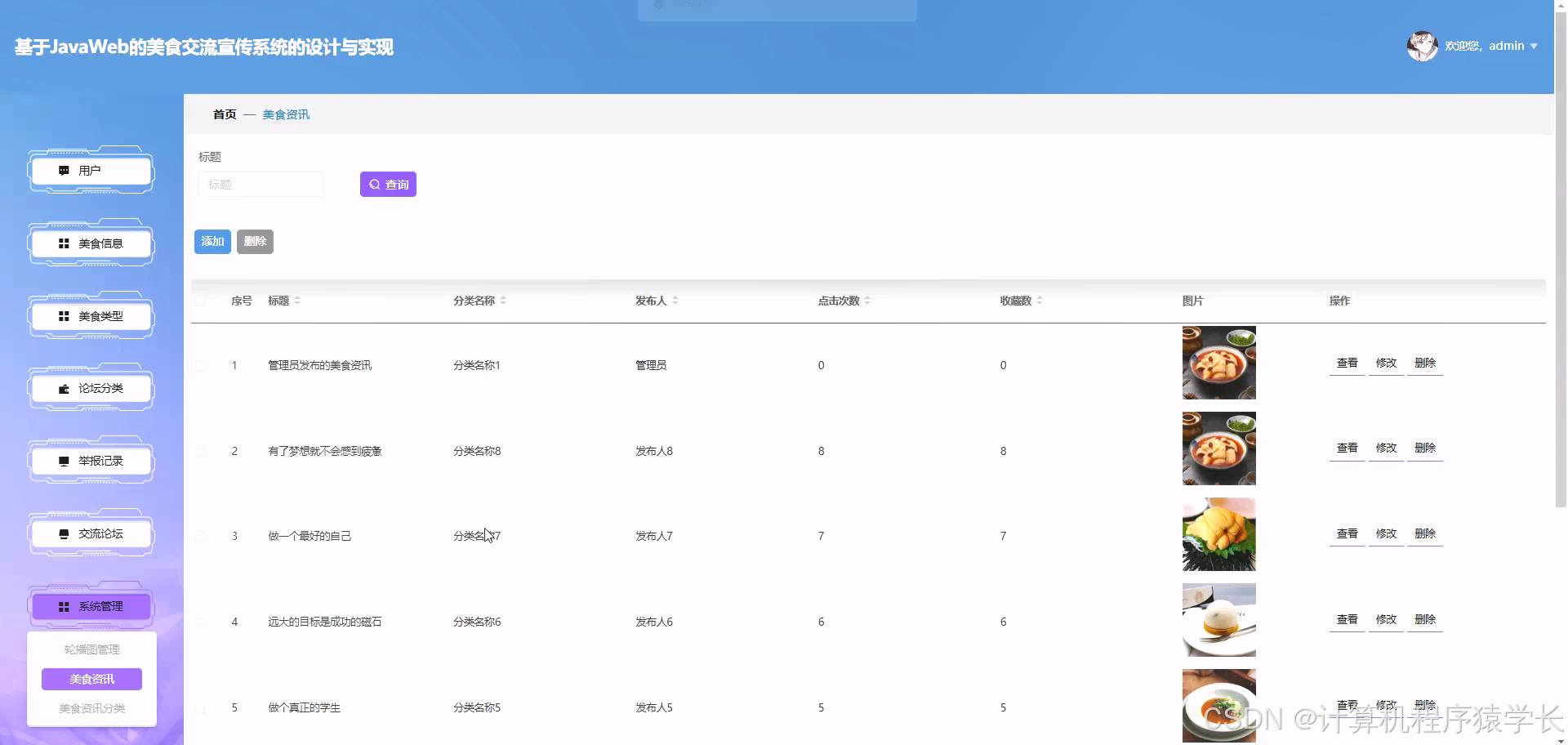
Task: Click 删除 for row 有了梦想就不会感到疲惫
Action: point(1425,448)
